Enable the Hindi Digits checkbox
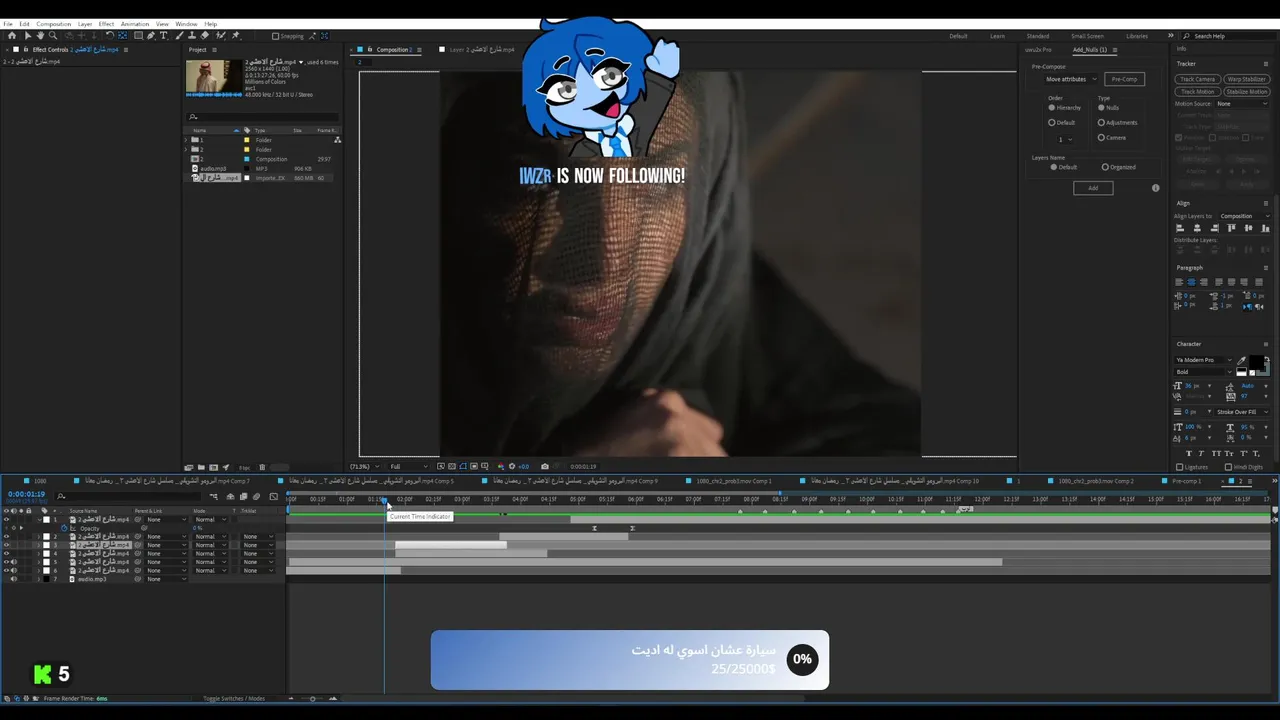 coord(1228,467)
